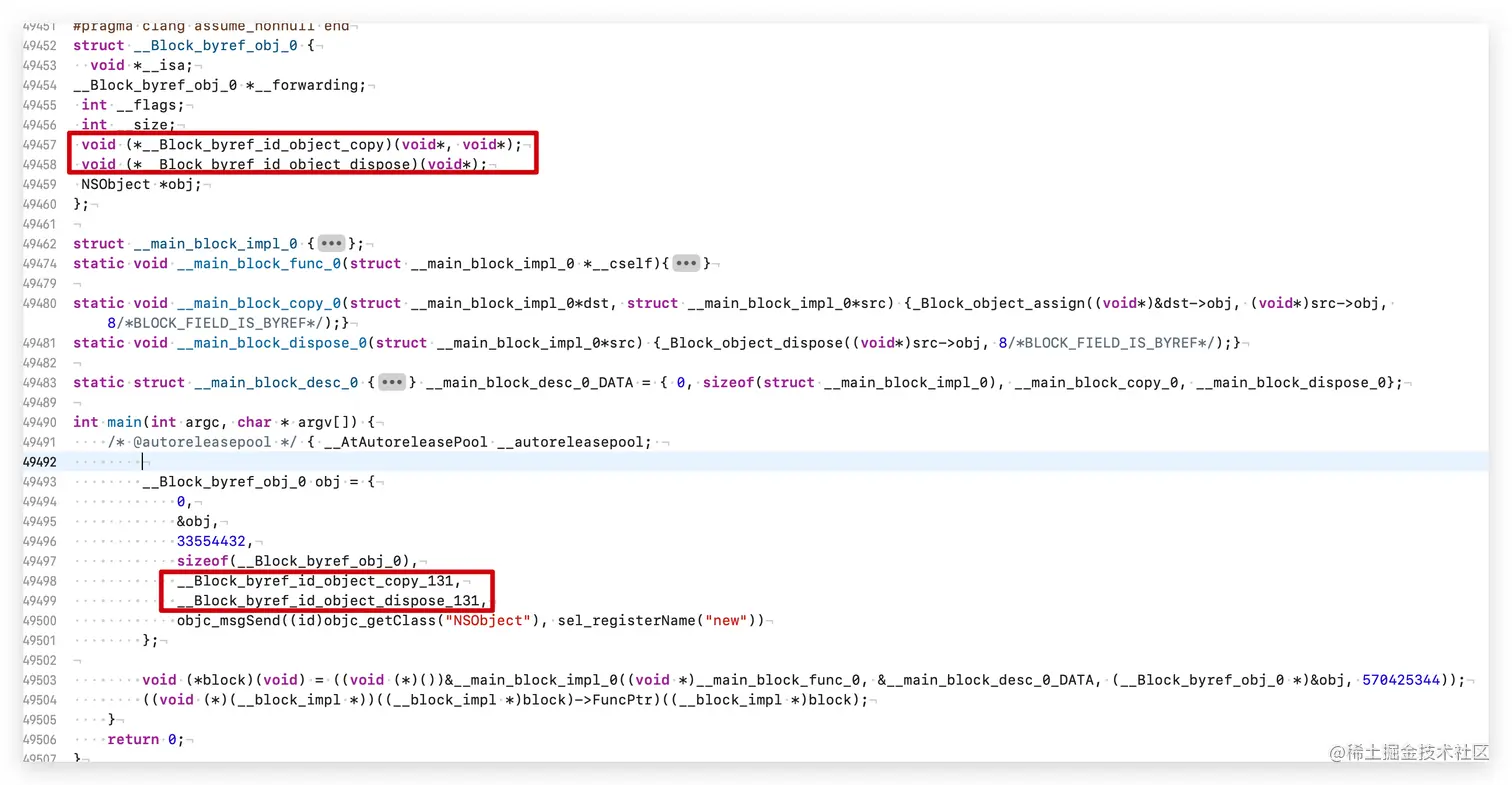Viewport: 1512px width, 785px height.
Task: Click the NSObject *obj member declaration
Action: click(x=140, y=184)
